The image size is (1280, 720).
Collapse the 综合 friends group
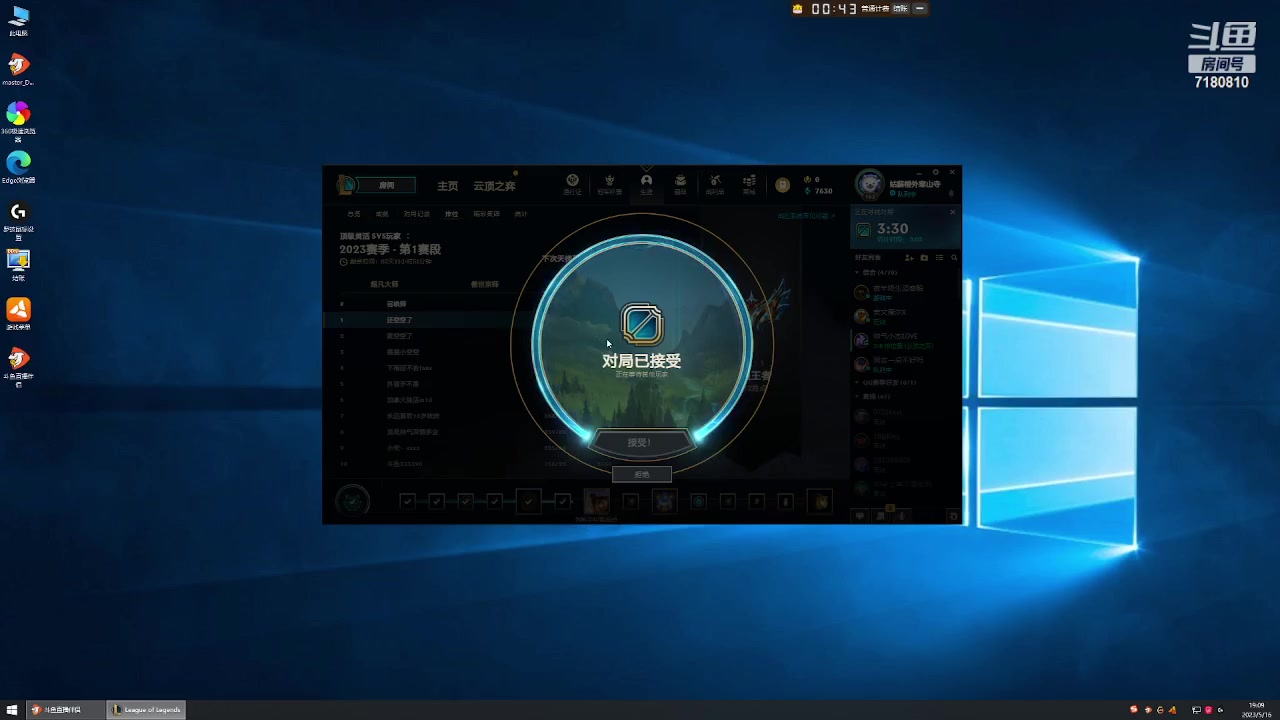click(x=876, y=272)
